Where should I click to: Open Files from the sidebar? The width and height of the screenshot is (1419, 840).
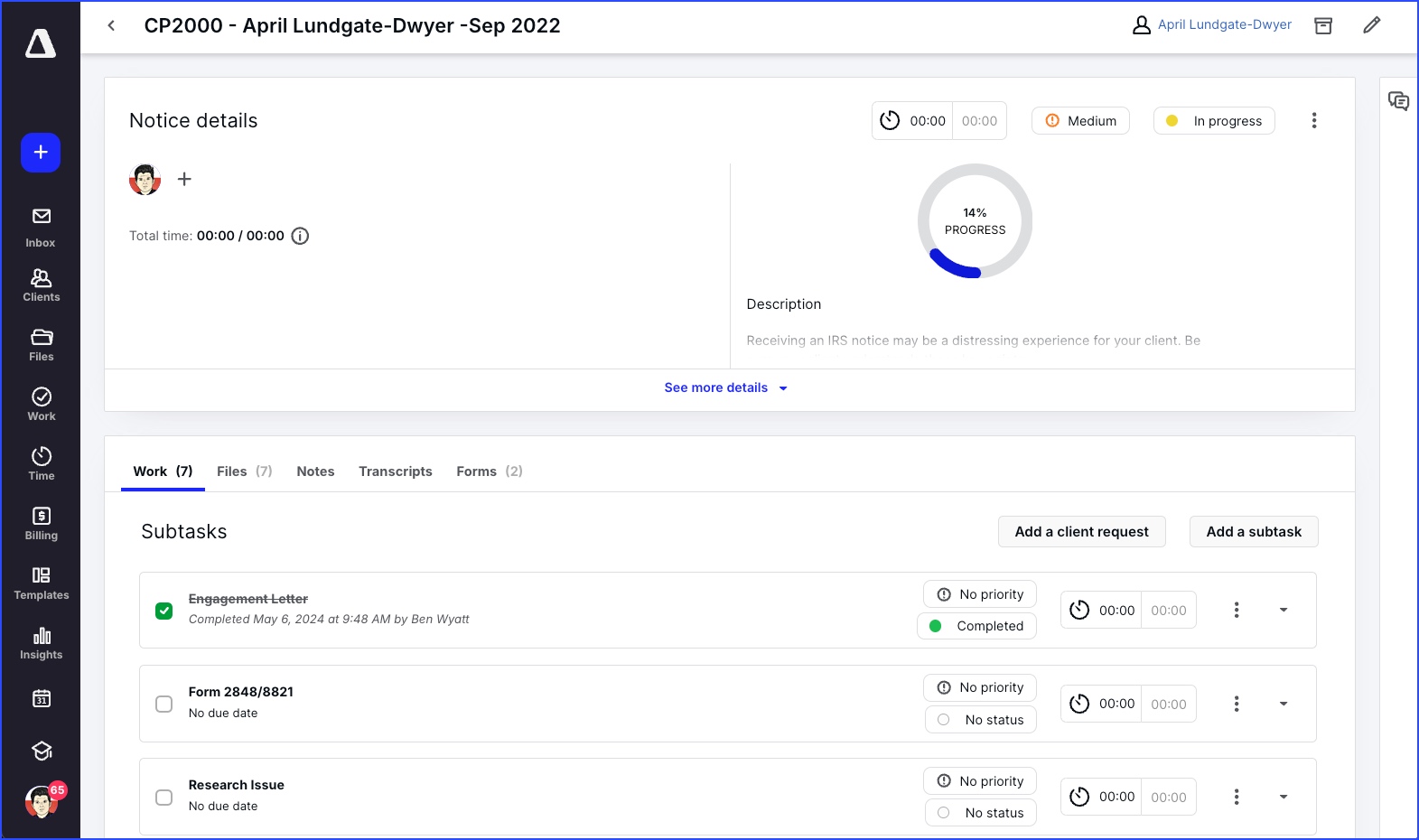[41, 345]
